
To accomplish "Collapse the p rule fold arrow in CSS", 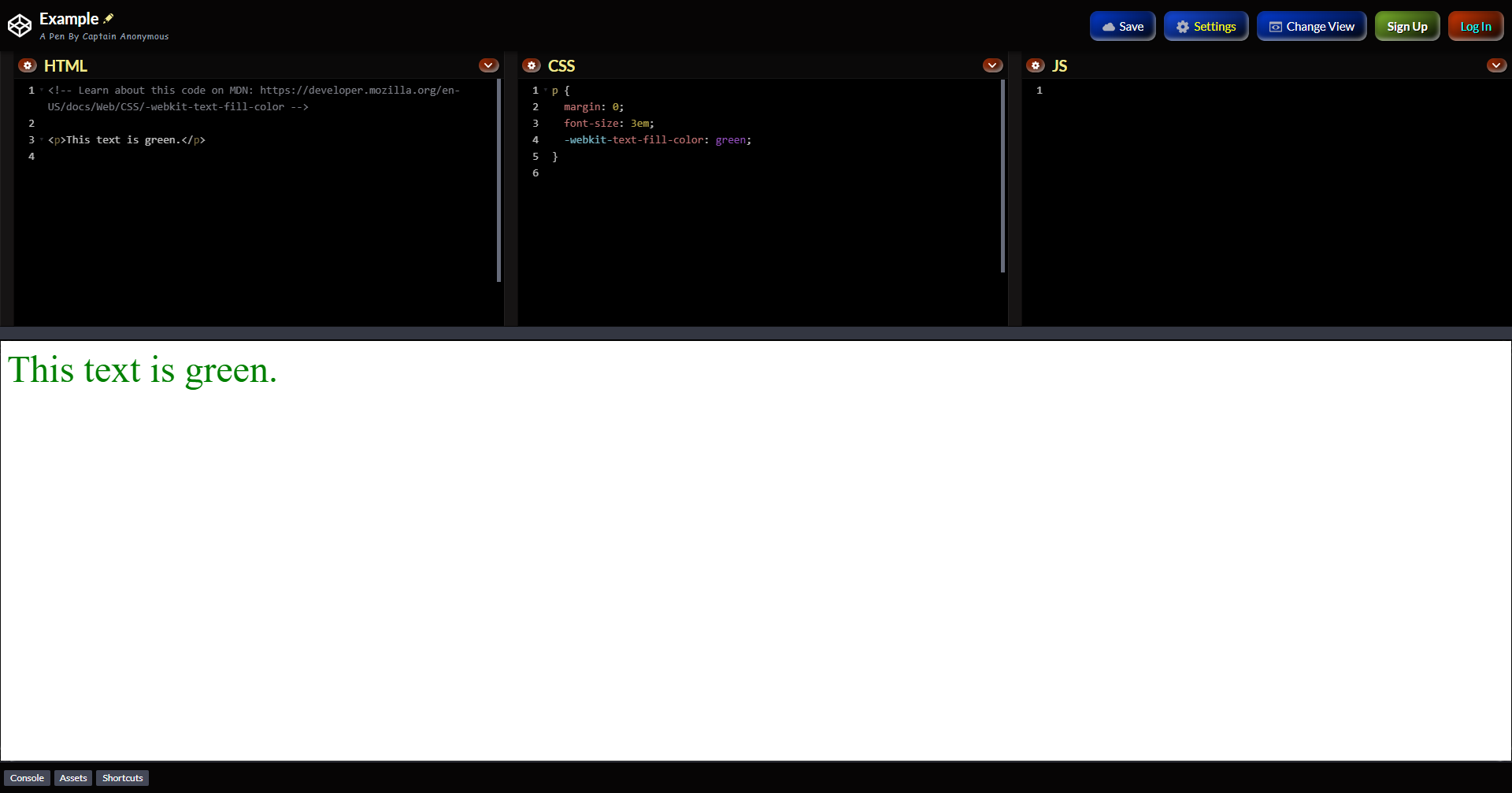I will pyautogui.click(x=547, y=90).
